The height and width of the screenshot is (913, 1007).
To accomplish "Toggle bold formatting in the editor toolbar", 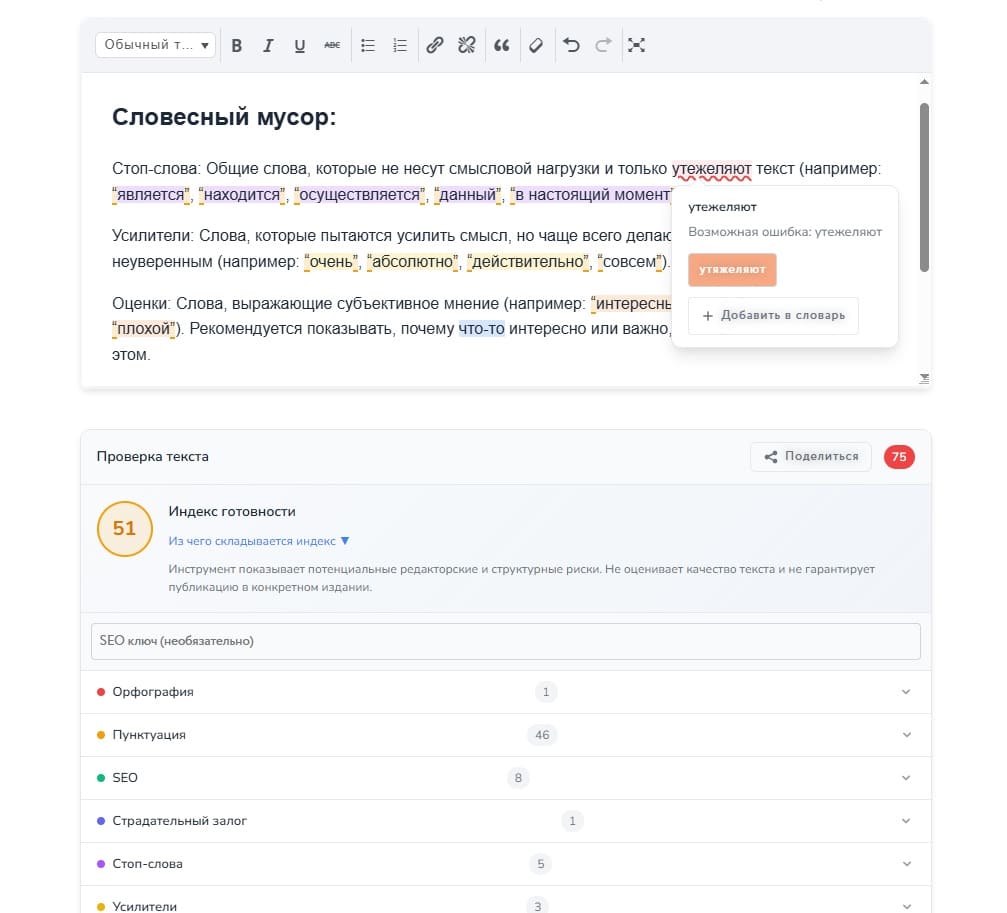I will (x=237, y=45).
